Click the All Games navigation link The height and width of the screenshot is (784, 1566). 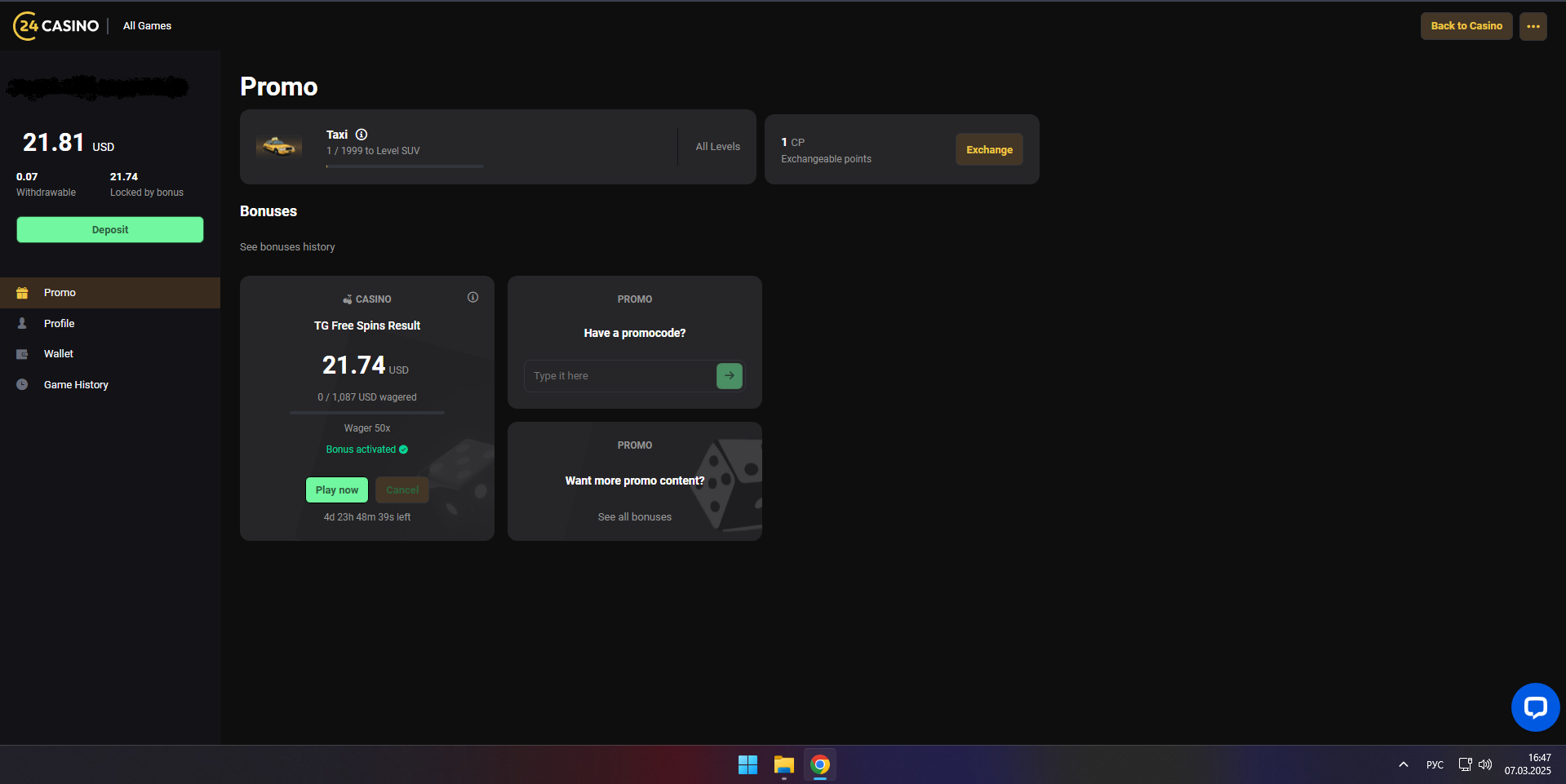click(x=147, y=26)
